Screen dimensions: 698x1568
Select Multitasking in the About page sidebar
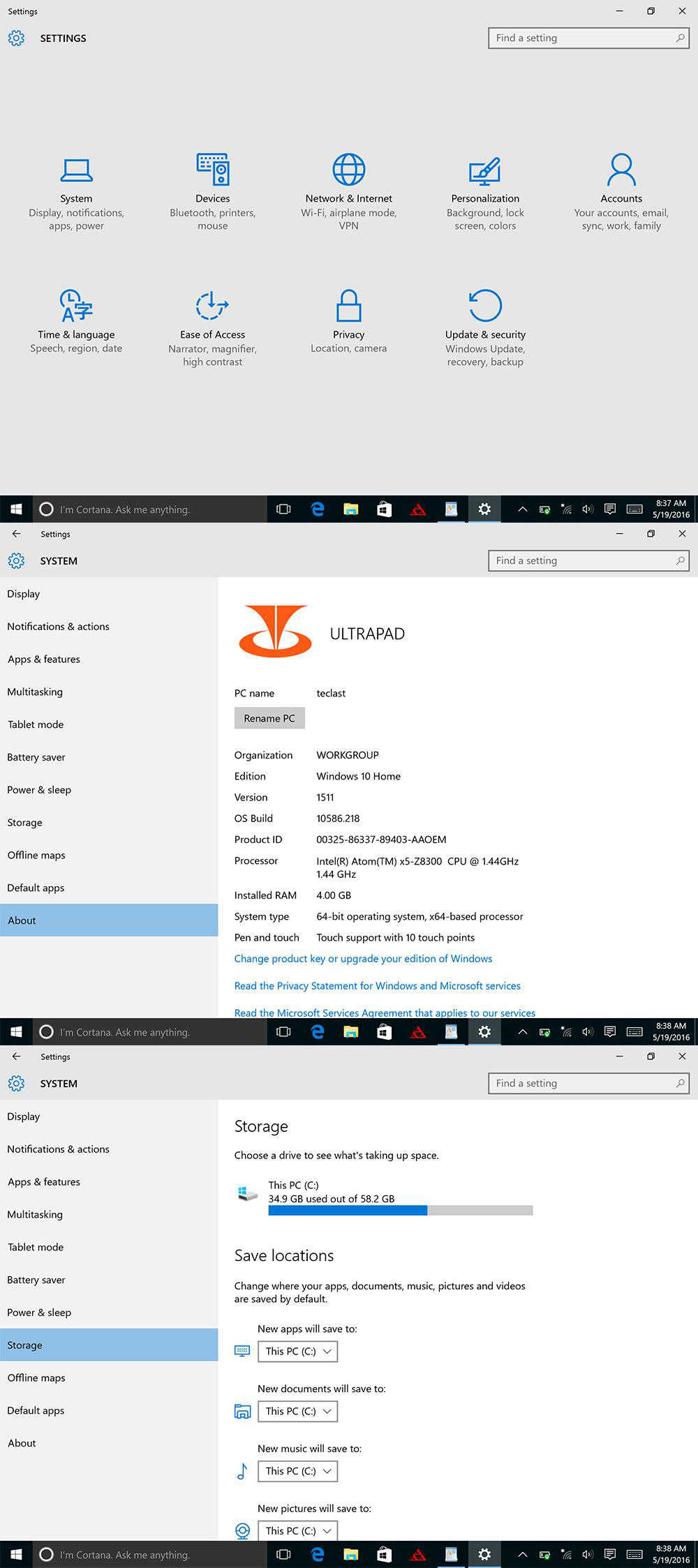point(109,692)
